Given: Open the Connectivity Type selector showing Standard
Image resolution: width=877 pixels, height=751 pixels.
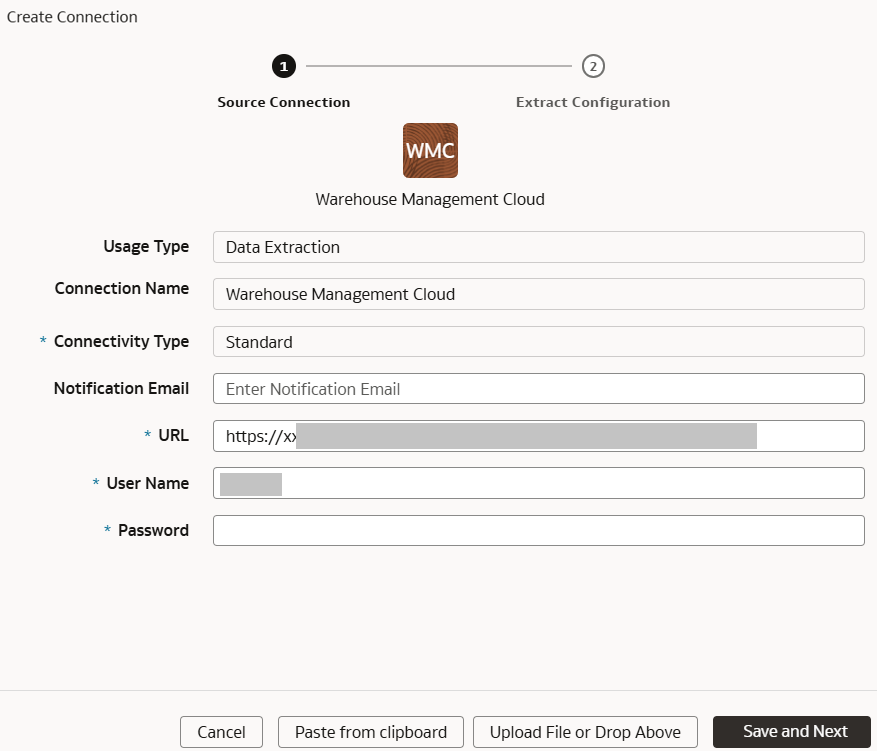Looking at the screenshot, I should pyautogui.click(x=538, y=341).
